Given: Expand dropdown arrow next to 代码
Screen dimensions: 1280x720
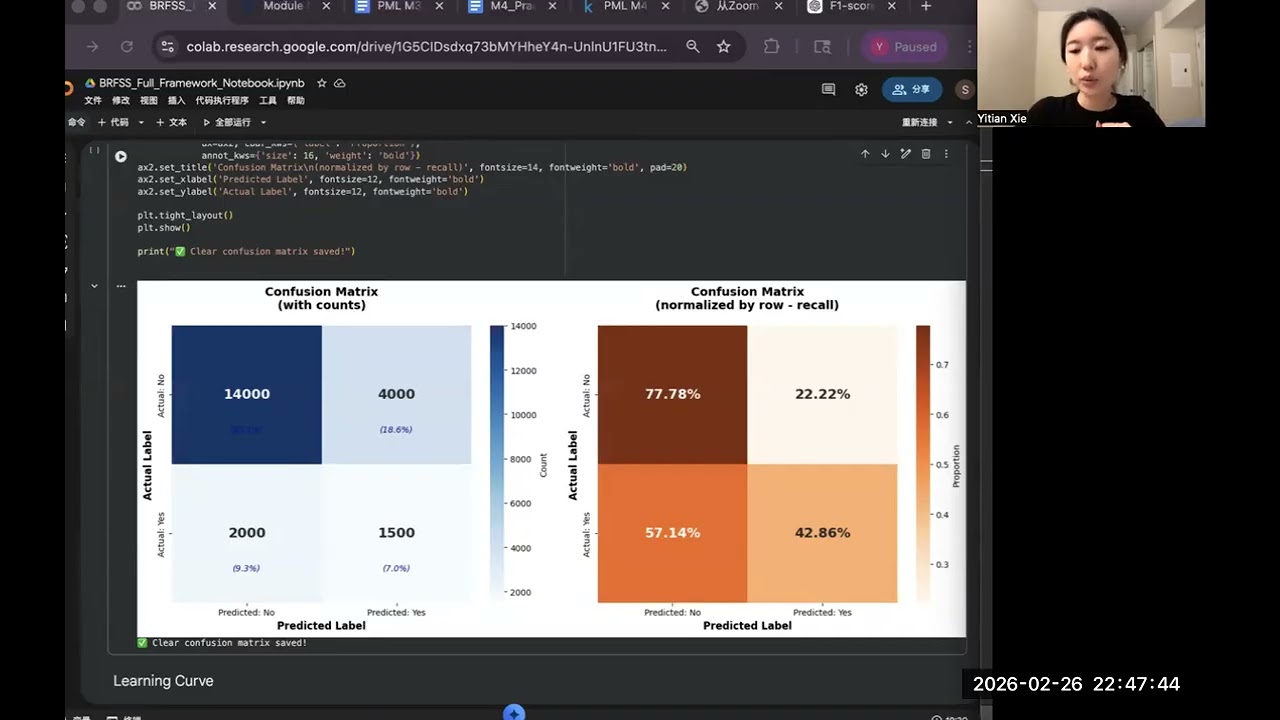Looking at the screenshot, I should [x=141, y=122].
